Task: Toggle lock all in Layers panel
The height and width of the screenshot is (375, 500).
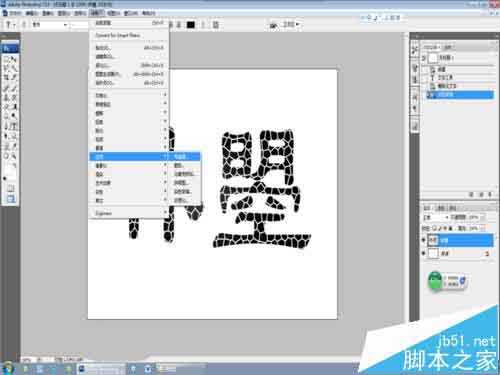Action: 450,228
